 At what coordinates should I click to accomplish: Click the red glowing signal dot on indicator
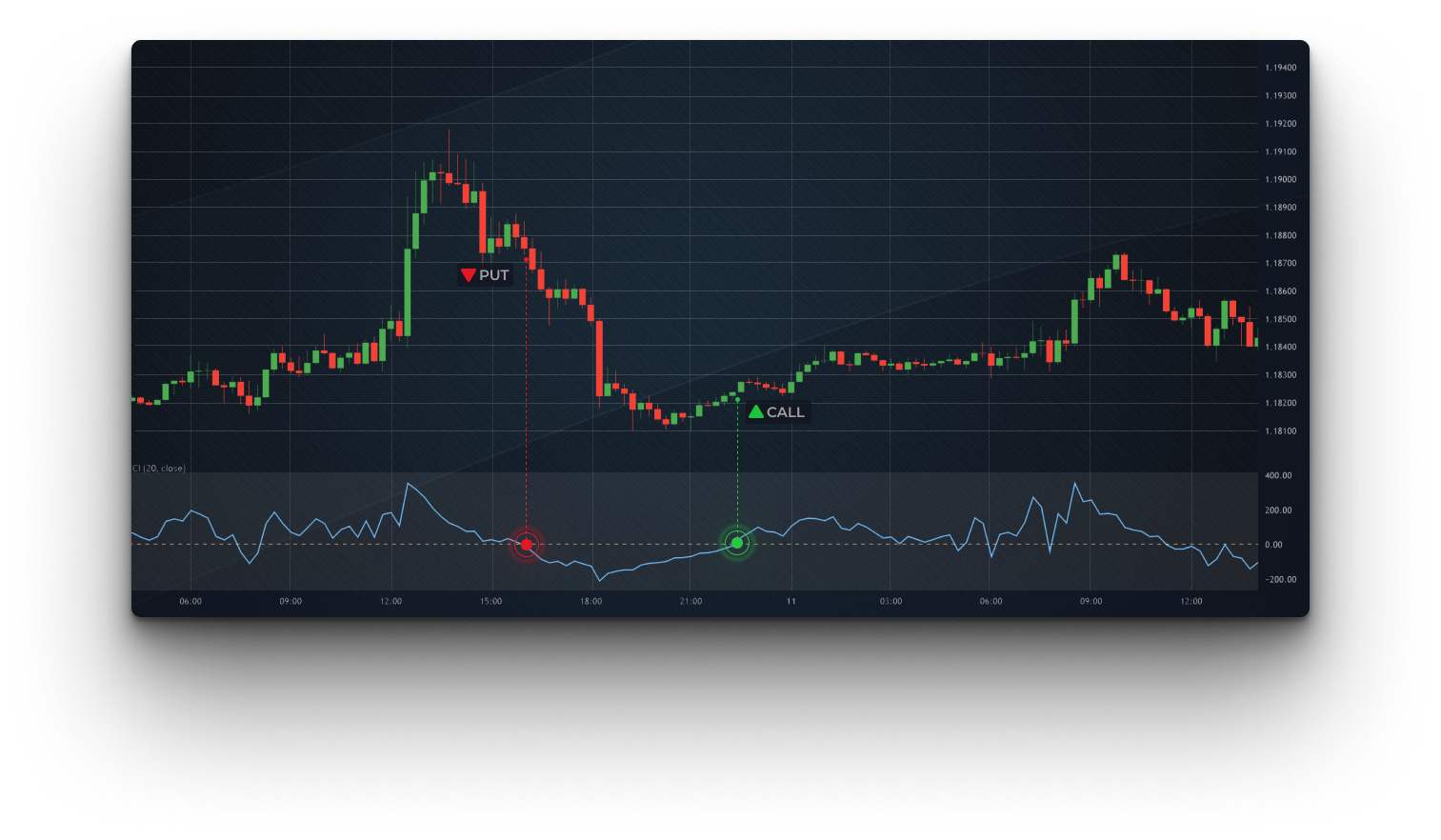point(527,545)
